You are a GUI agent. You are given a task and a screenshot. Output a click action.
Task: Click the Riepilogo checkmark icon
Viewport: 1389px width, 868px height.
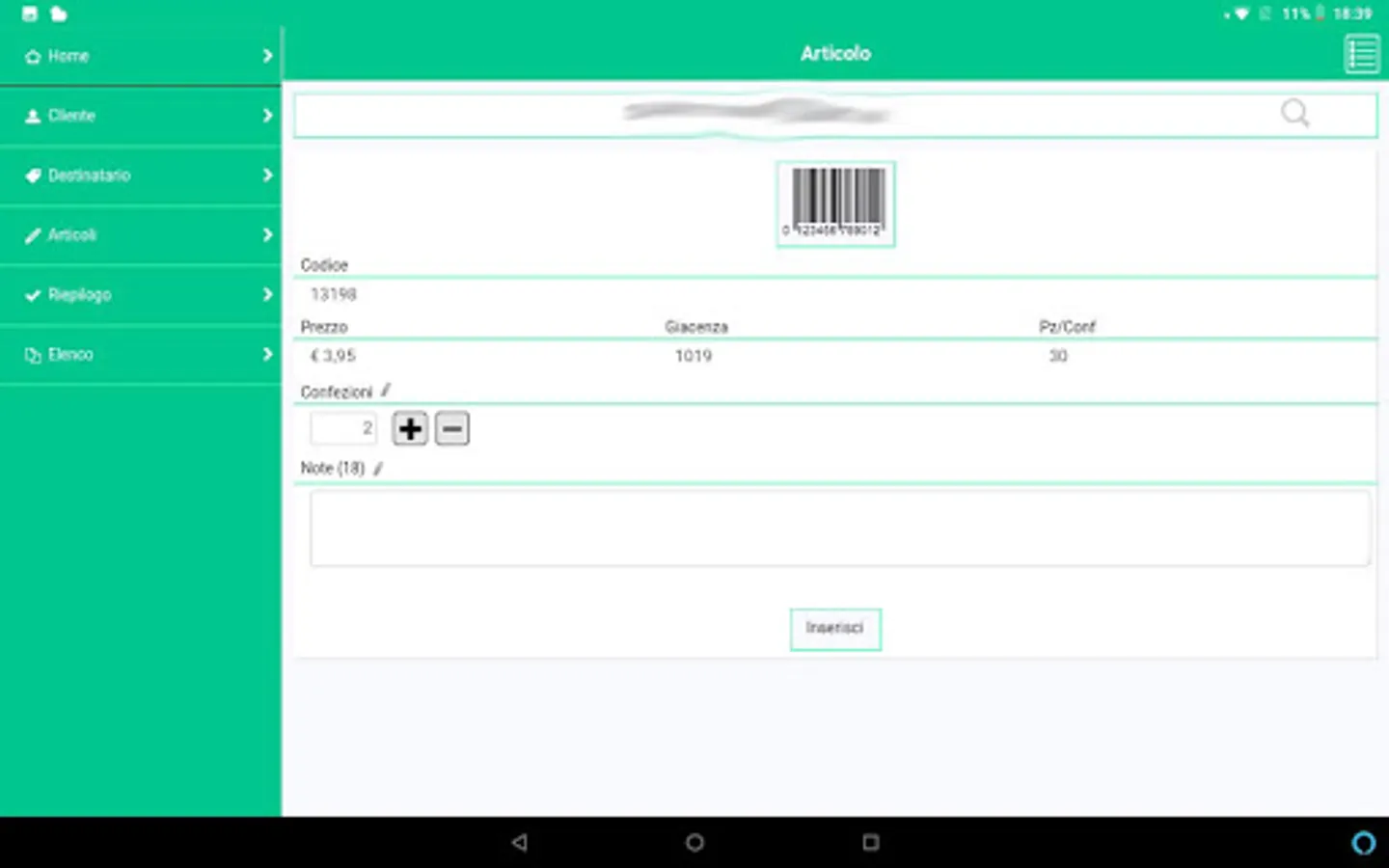33,295
